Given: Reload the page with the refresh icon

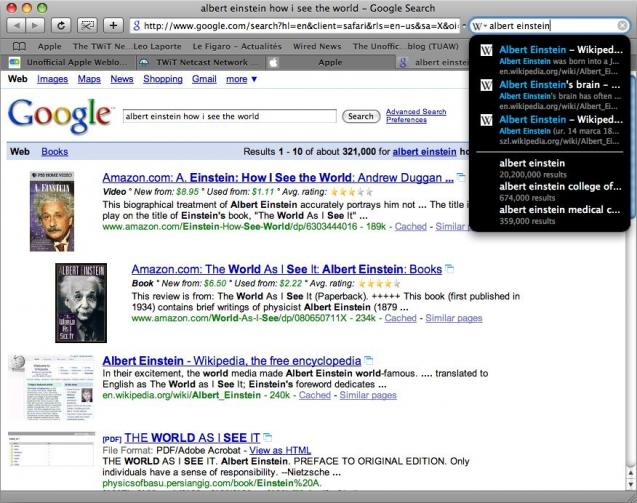Looking at the screenshot, I should (x=61, y=26).
